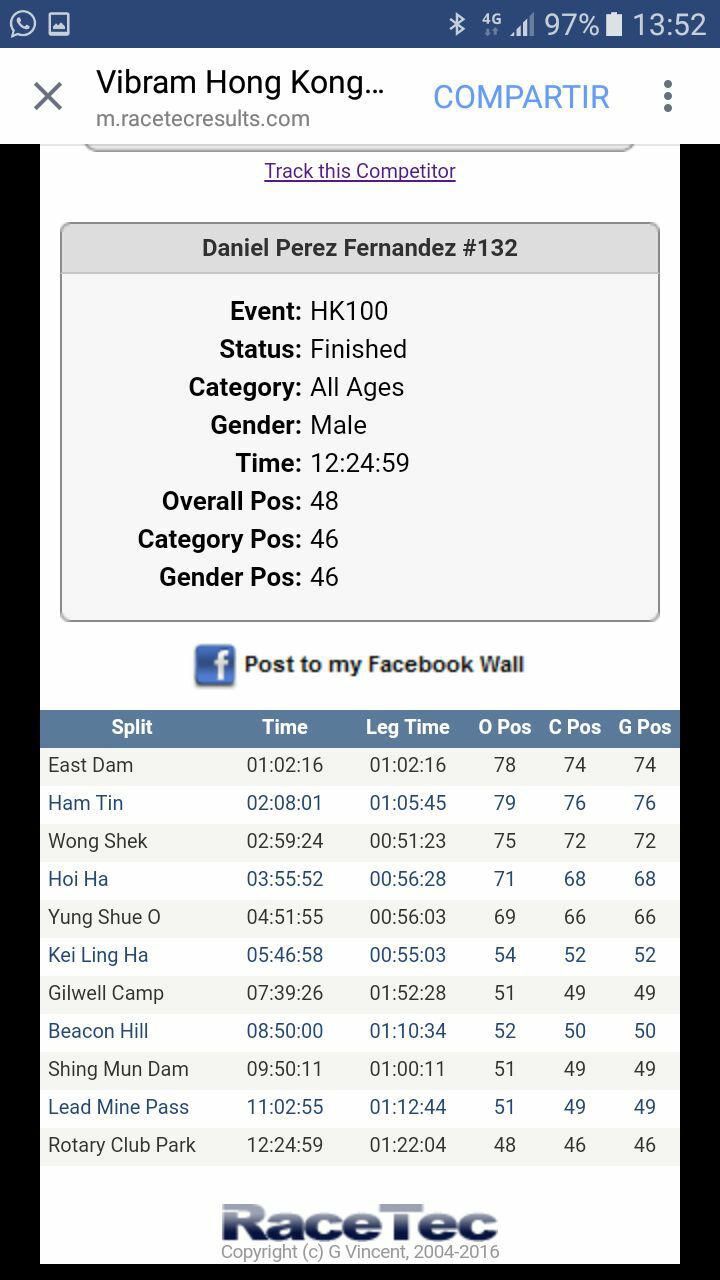720x1280 pixels.
Task: Tap the Facebook logo icon
Action: pos(214,665)
